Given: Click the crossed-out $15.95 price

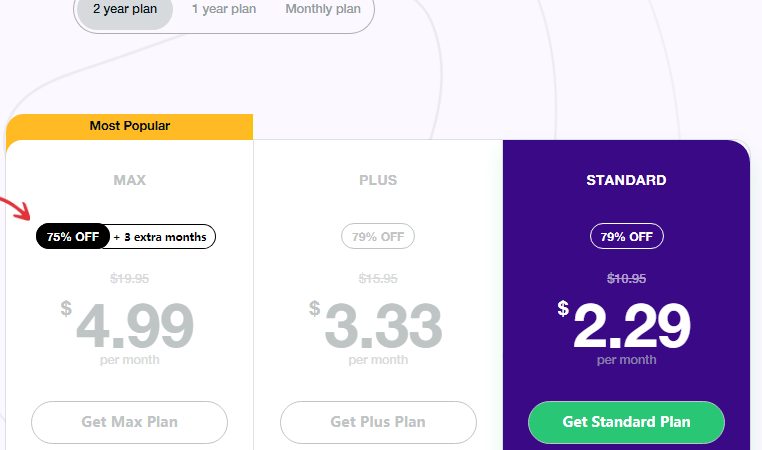Looking at the screenshot, I should [378, 278].
